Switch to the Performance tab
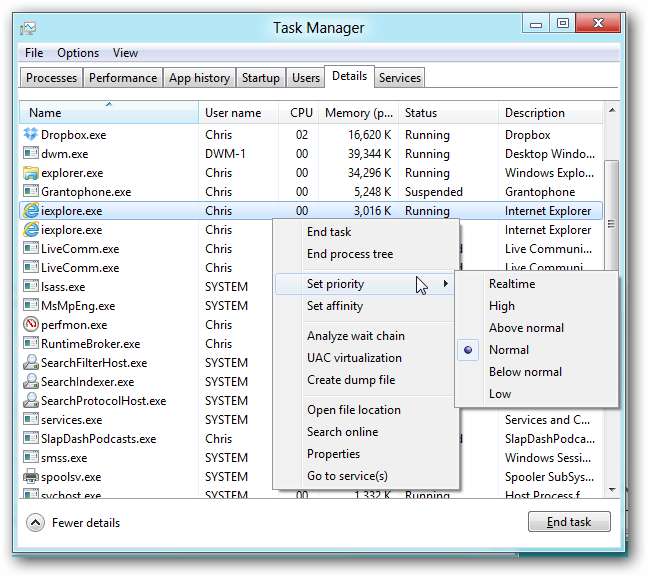 click(123, 78)
